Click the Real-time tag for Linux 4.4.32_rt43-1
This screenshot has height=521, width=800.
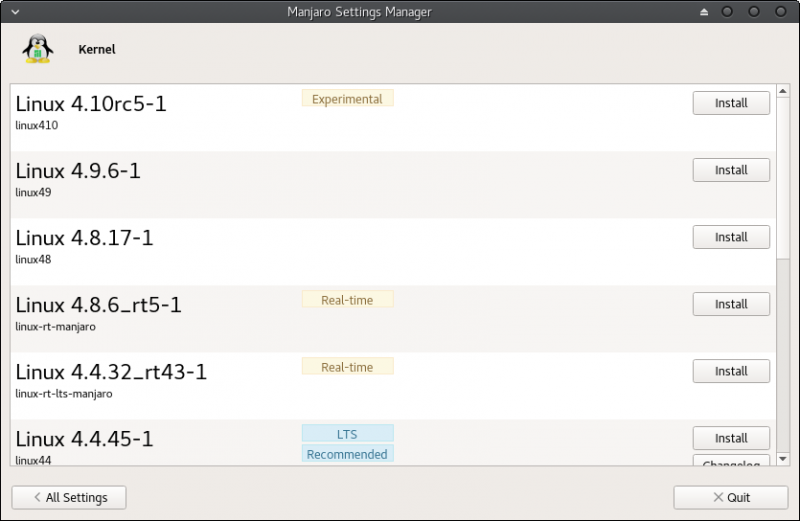(347, 366)
